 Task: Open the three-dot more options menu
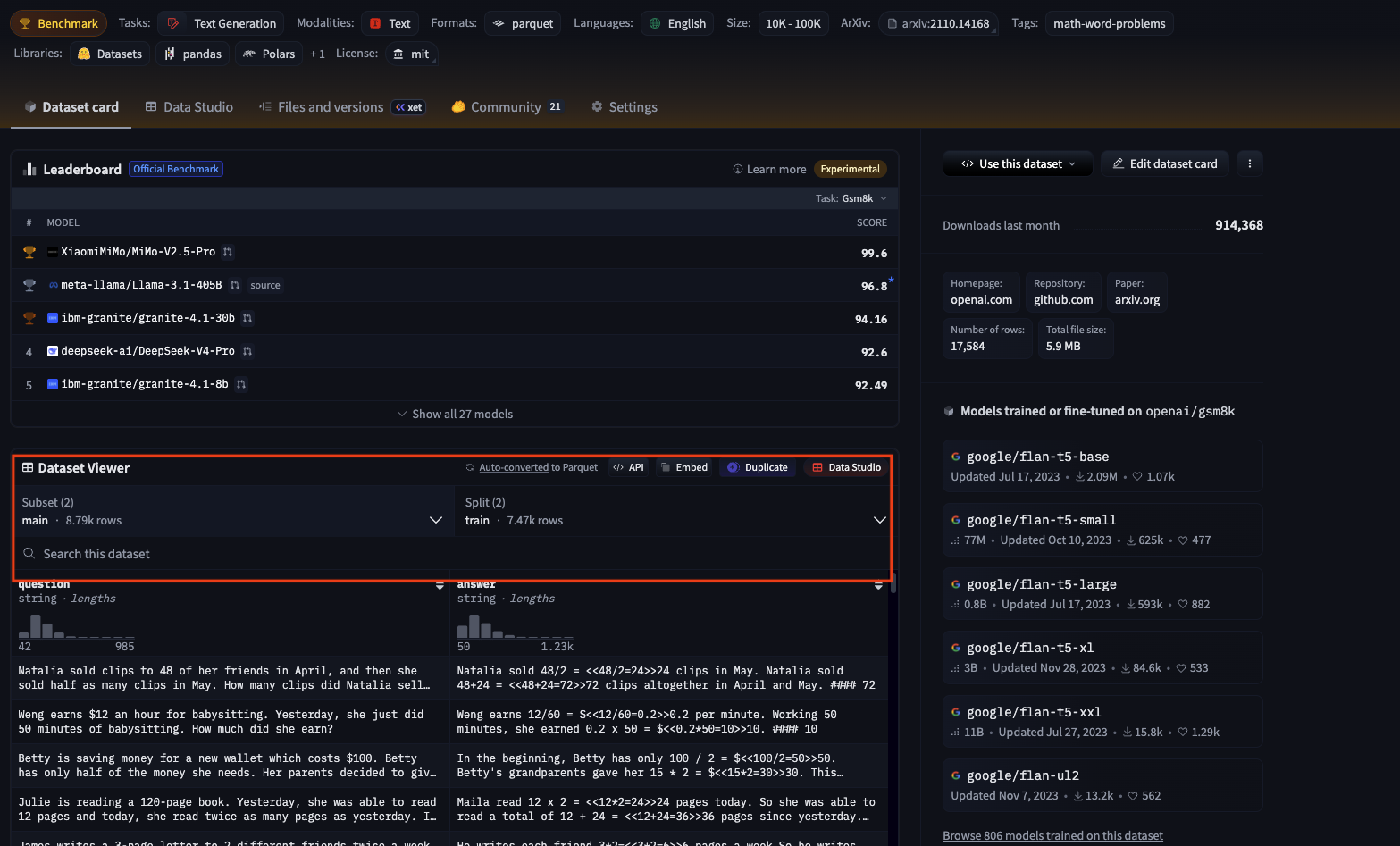point(1249,163)
